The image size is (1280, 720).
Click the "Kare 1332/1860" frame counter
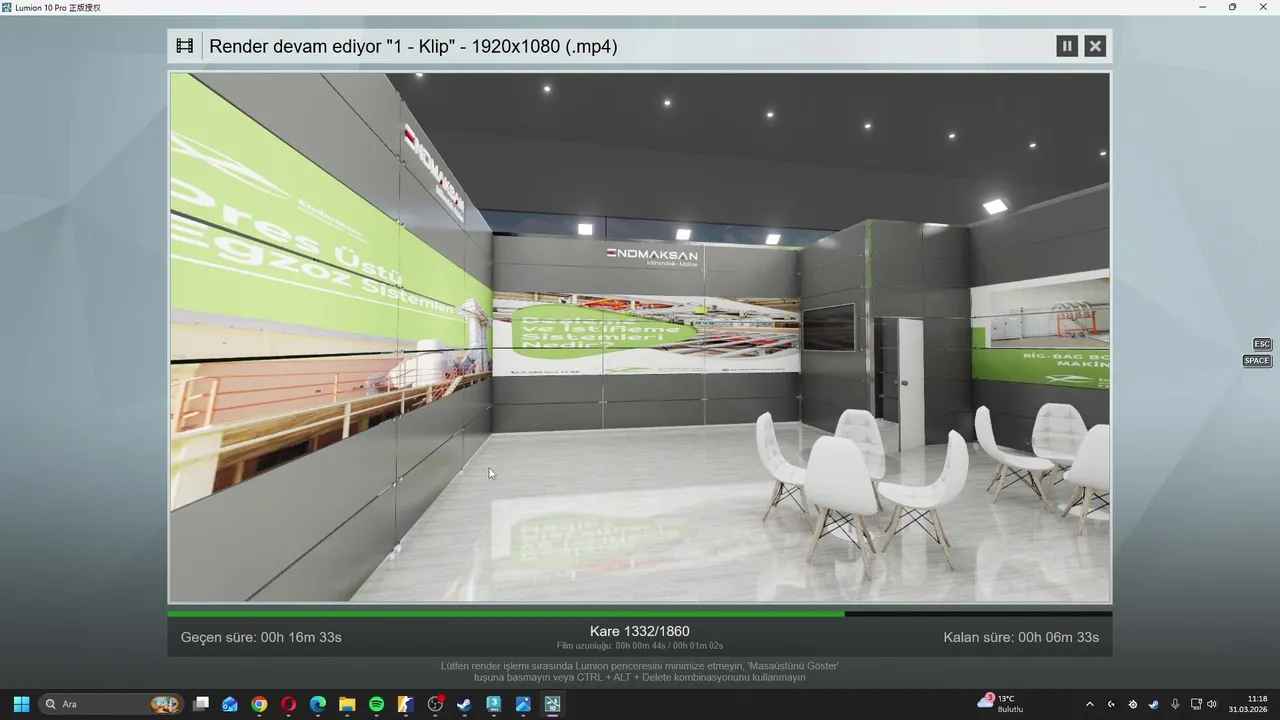(x=640, y=631)
